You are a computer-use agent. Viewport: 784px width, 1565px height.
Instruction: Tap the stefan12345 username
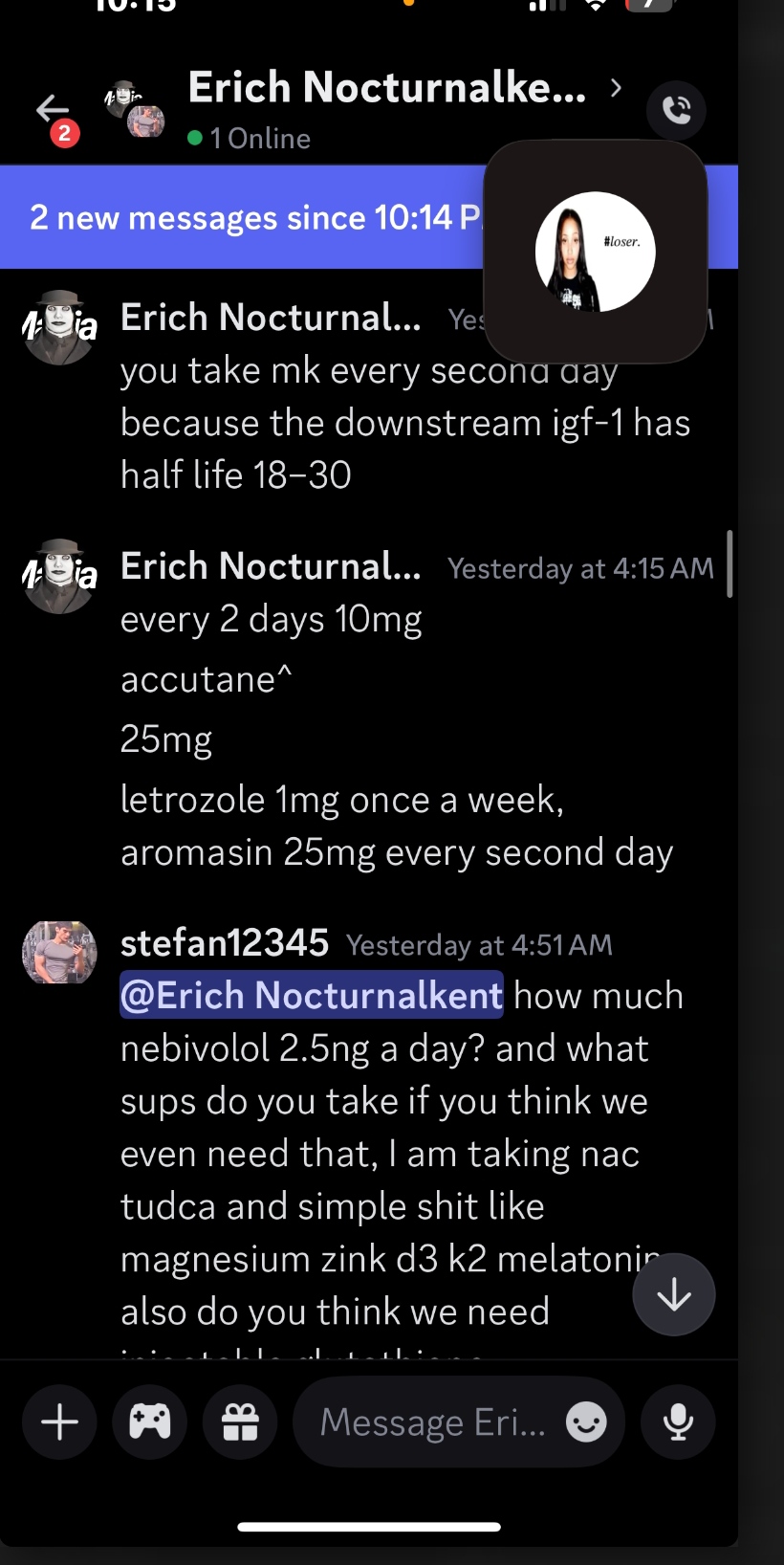225,943
